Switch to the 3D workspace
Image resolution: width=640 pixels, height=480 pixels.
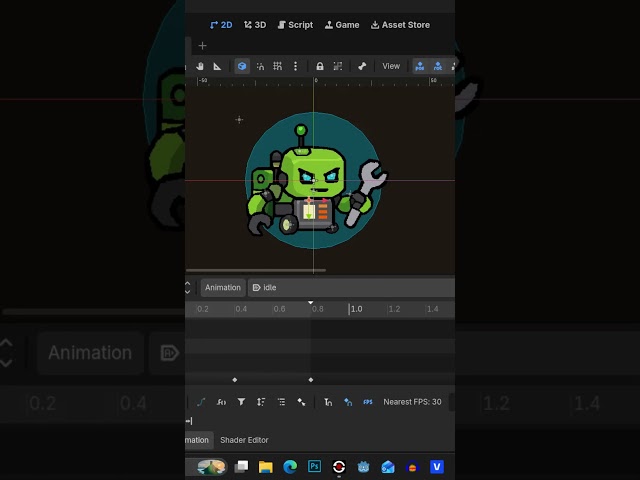pos(255,25)
